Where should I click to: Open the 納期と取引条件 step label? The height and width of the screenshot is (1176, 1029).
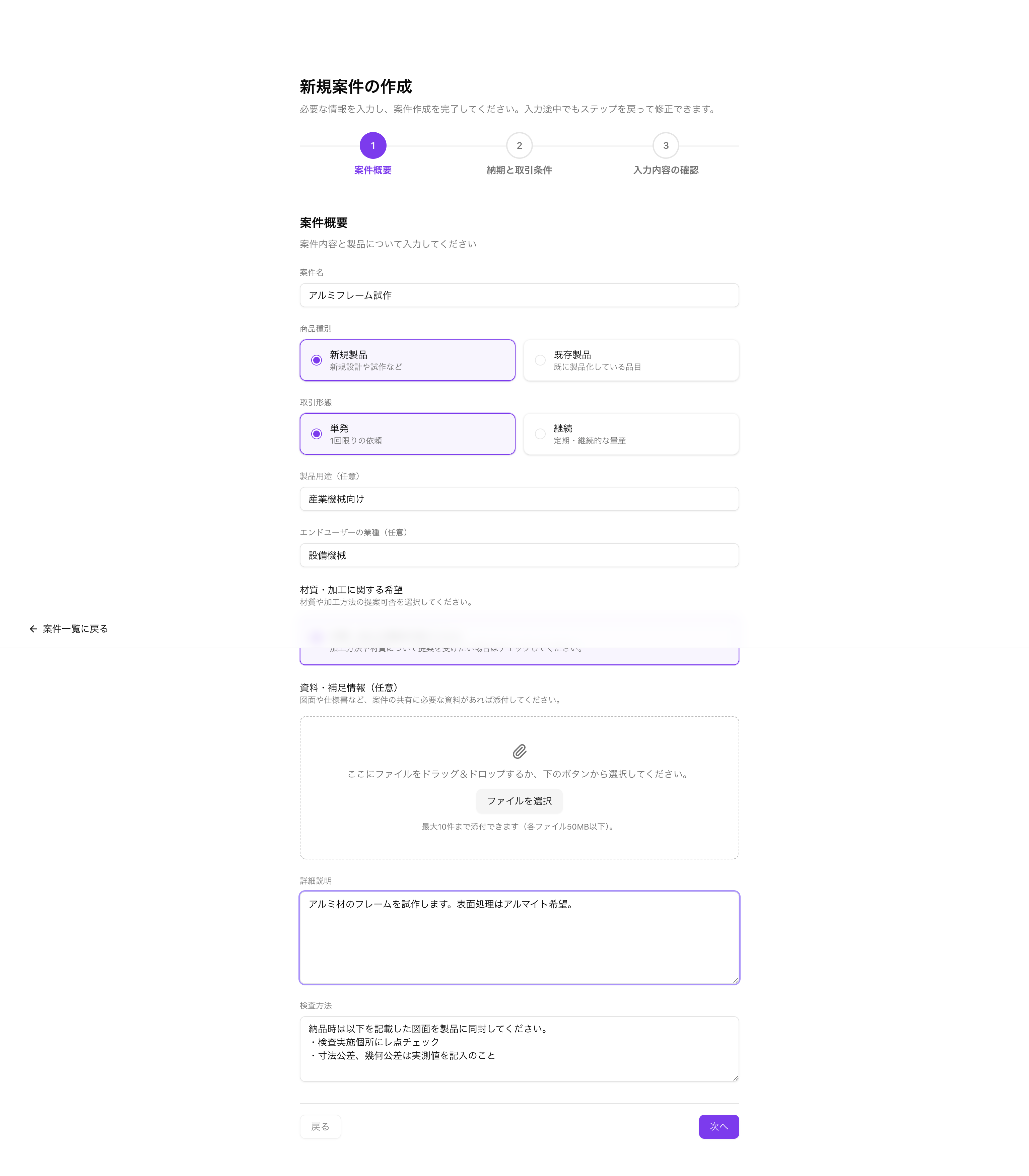point(519,170)
